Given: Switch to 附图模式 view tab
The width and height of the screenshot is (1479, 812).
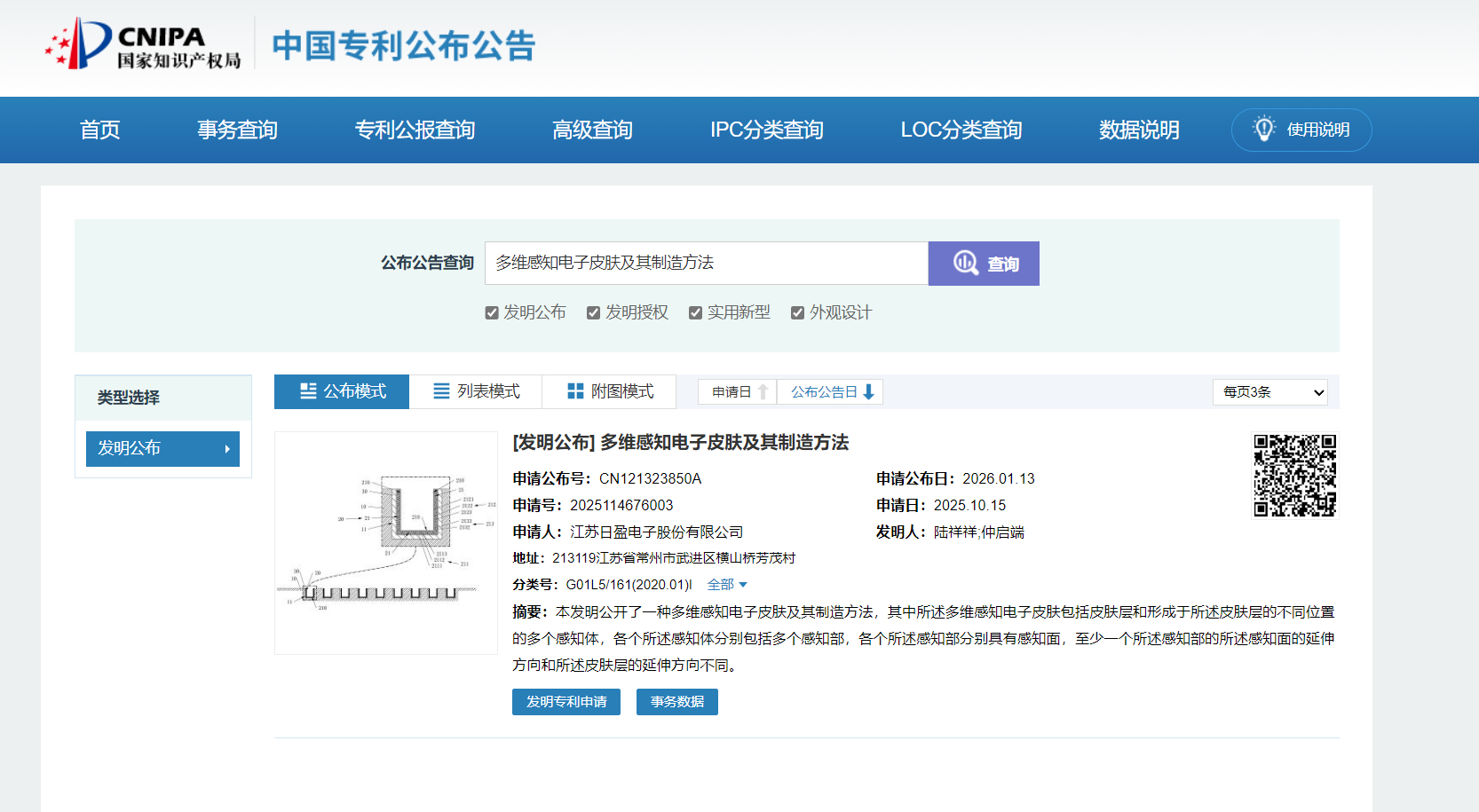Looking at the screenshot, I should point(610,391).
